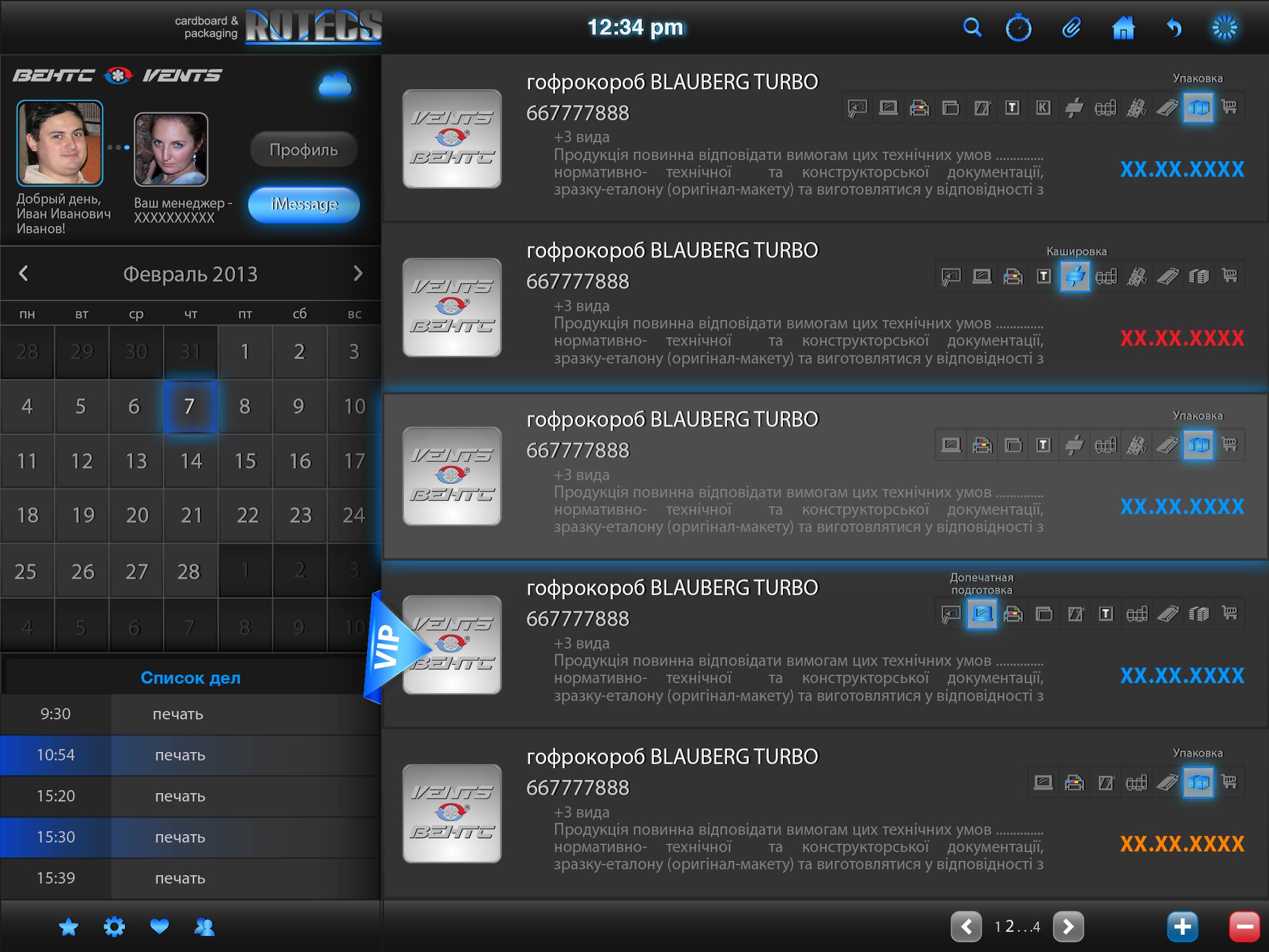
Task: Click the ROTECS logo
Action: point(313,27)
